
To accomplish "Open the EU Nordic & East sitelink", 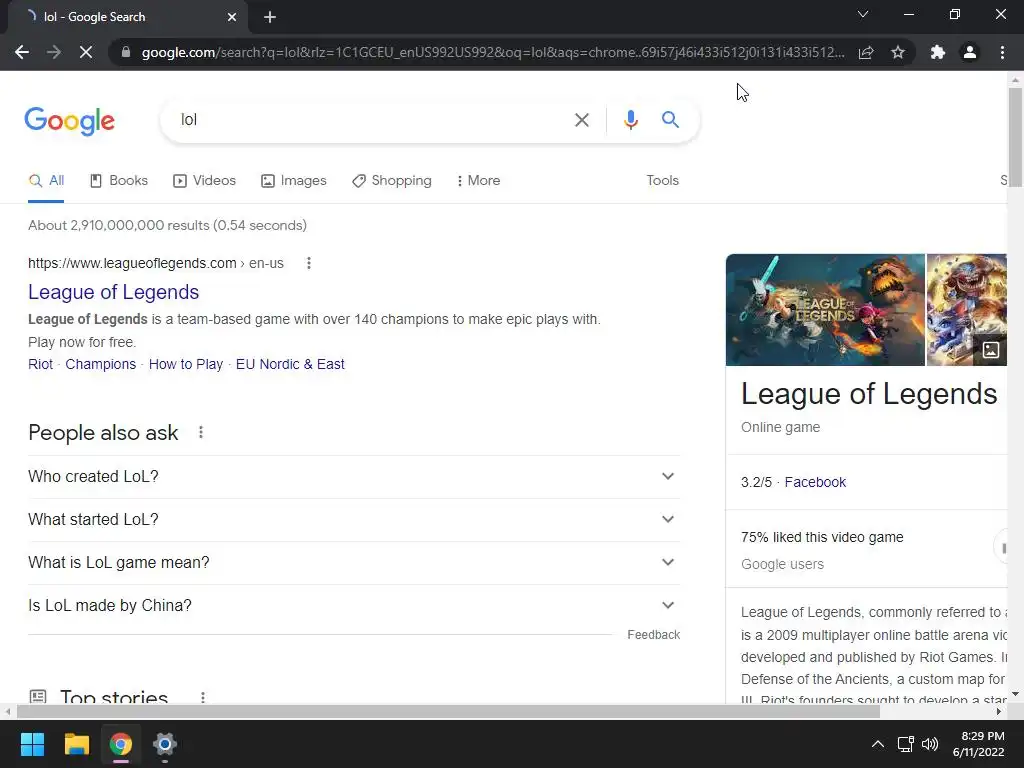I will click(x=290, y=364).
